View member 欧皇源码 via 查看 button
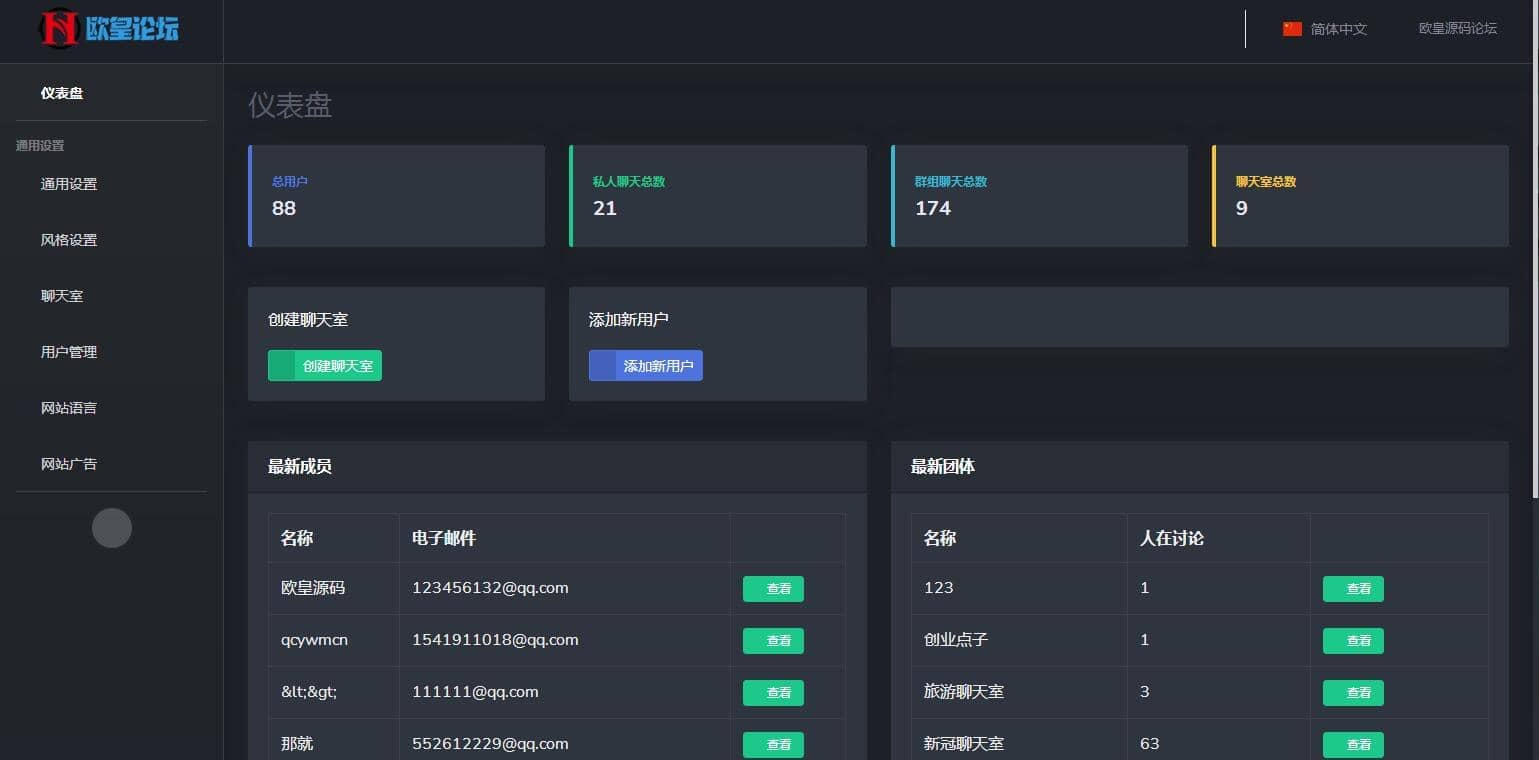1539x760 pixels. pos(773,589)
